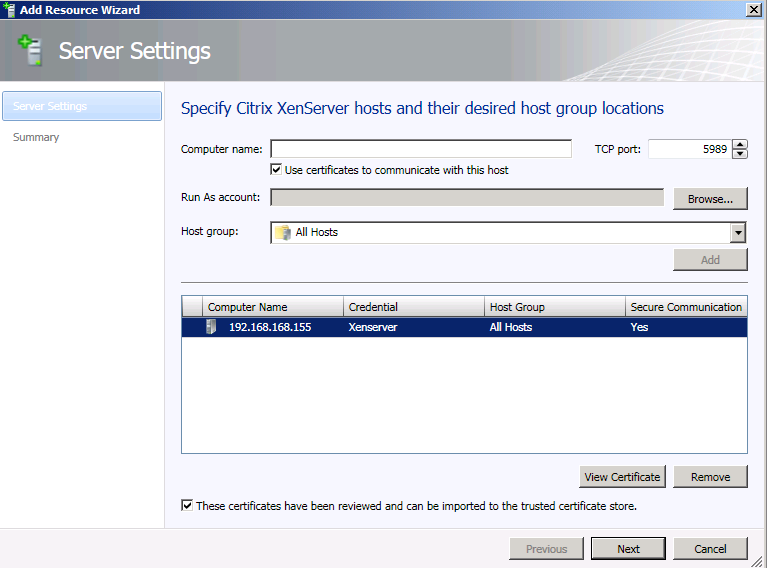
Task: Sort list by Computer Name column header
Action: [273, 307]
